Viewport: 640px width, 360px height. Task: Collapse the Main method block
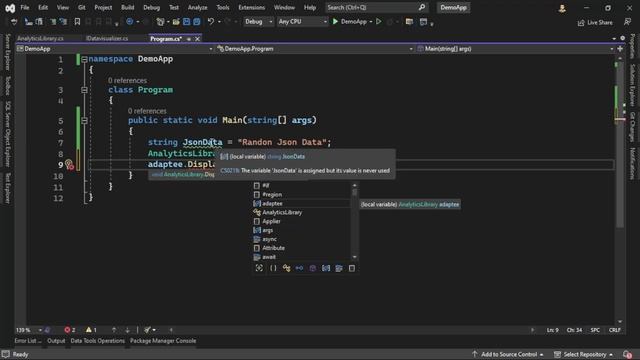pos(84,120)
